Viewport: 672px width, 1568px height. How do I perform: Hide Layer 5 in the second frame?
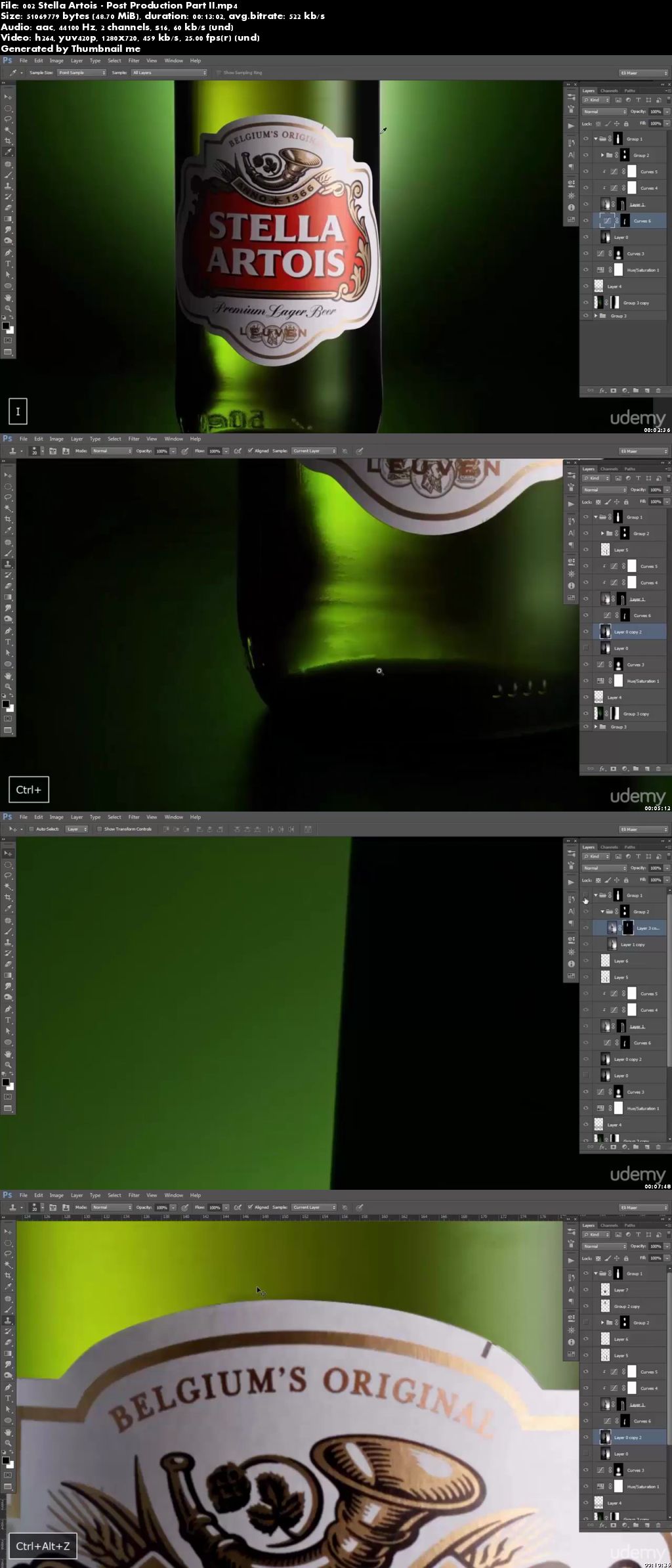tap(586, 550)
